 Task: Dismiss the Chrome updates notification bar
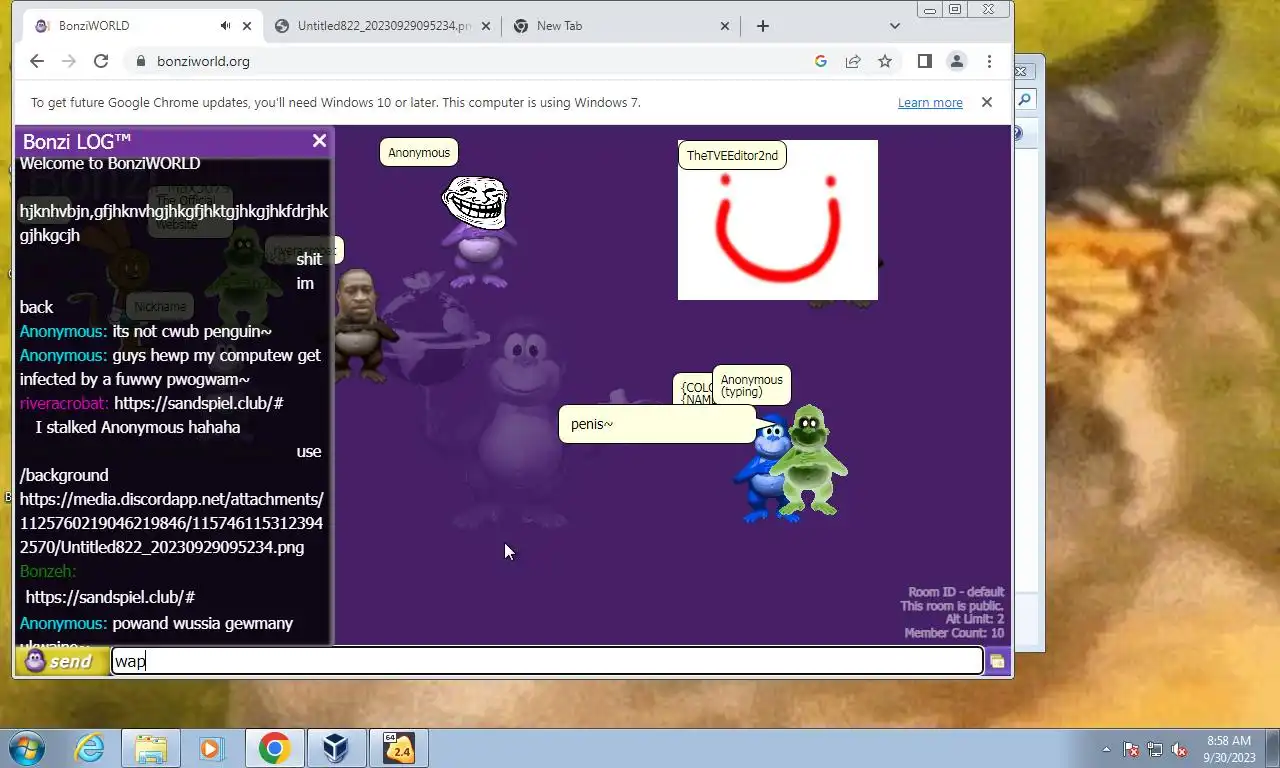coord(987,102)
